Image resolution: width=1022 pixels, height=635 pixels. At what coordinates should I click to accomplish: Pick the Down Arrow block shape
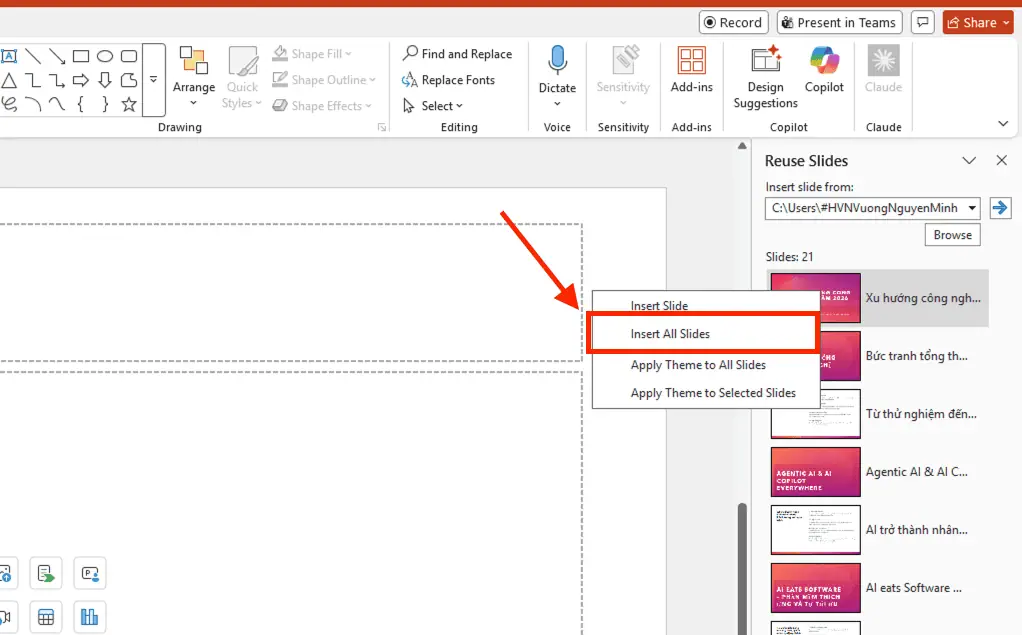click(105, 80)
